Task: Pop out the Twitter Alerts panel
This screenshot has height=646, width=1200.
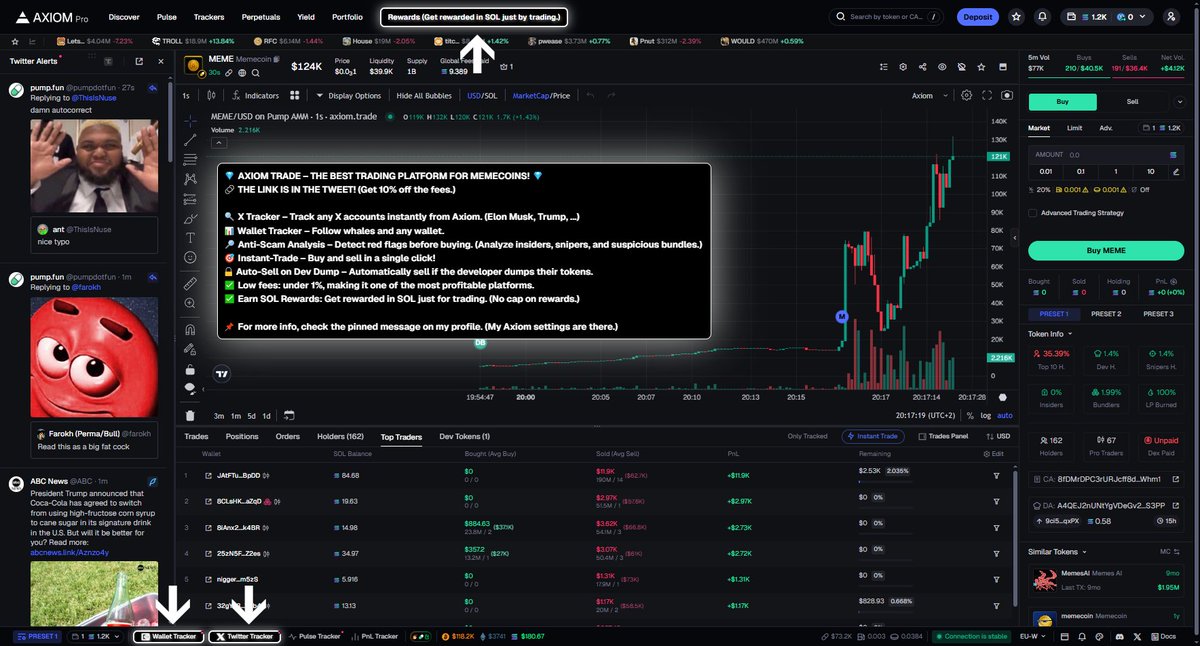Action: tap(138, 61)
